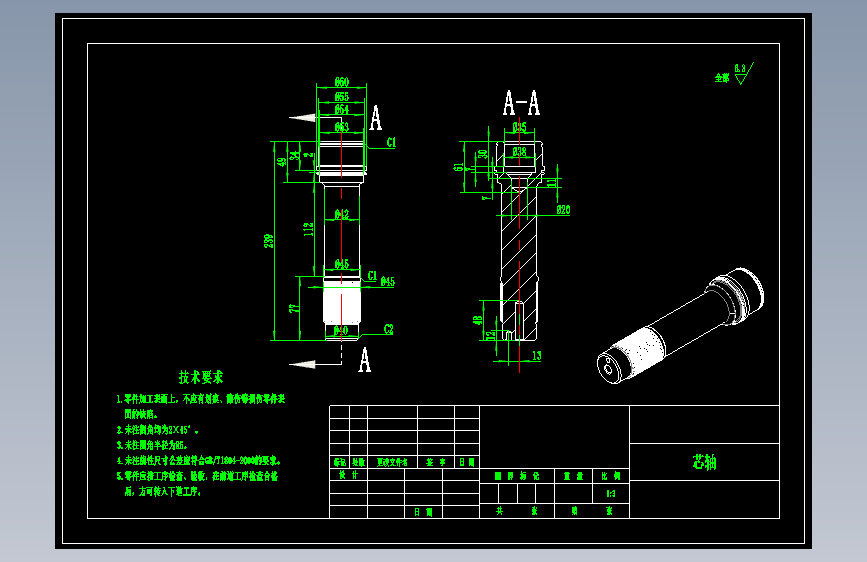Click the 3D isometric view of the shaft
The width and height of the screenshot is (867, 562).
(681, 325)
